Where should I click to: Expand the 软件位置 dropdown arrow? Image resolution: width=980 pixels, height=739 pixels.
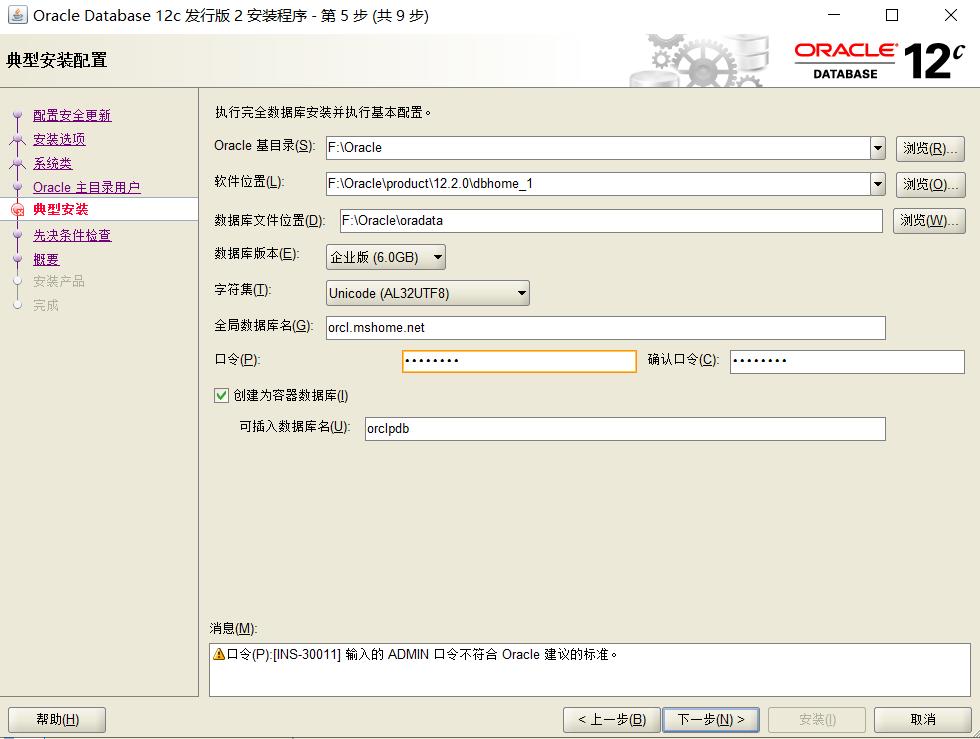click(878, 184)
